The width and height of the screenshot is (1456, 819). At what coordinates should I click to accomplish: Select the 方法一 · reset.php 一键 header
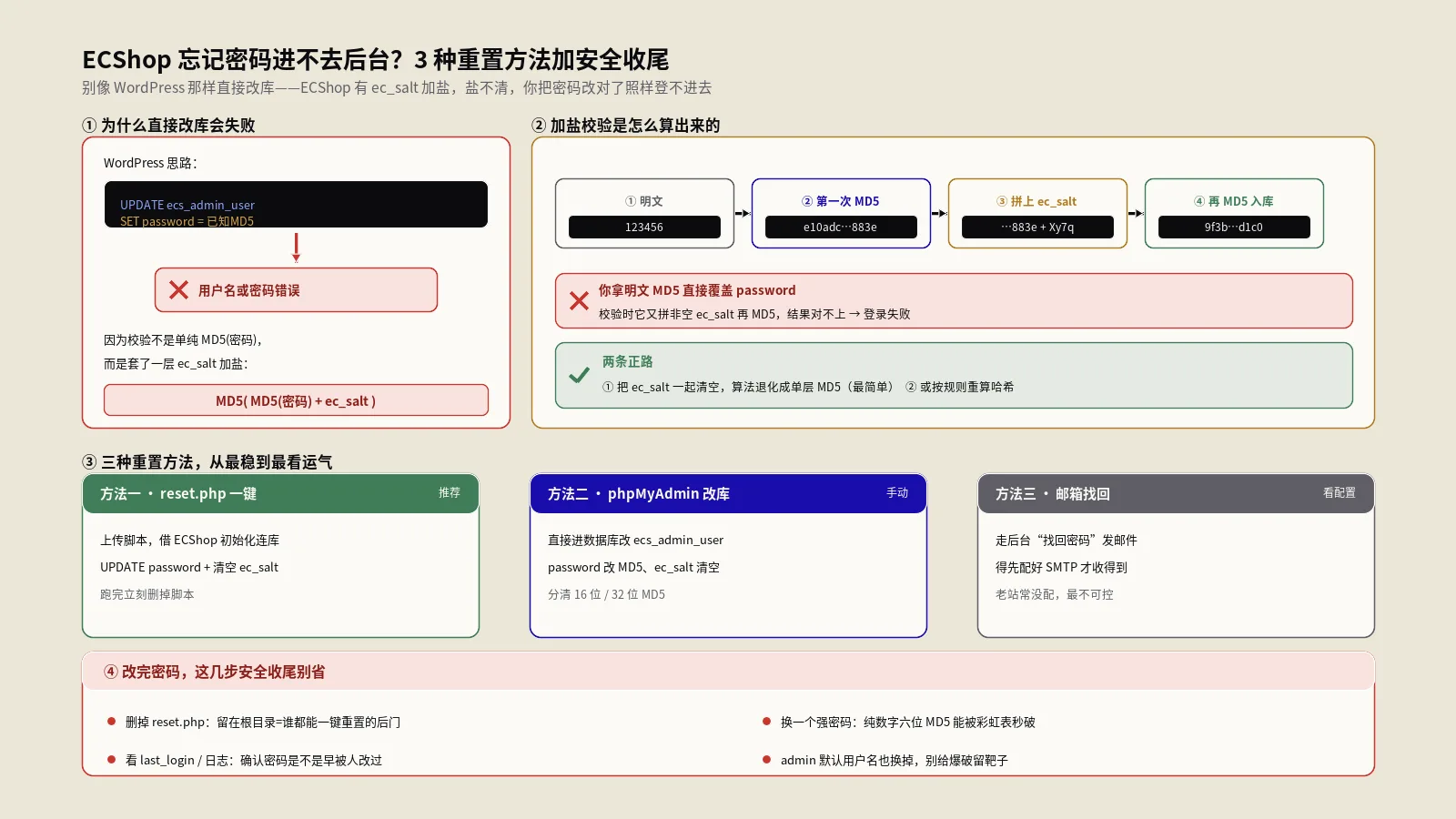click(x=280, y=493)
